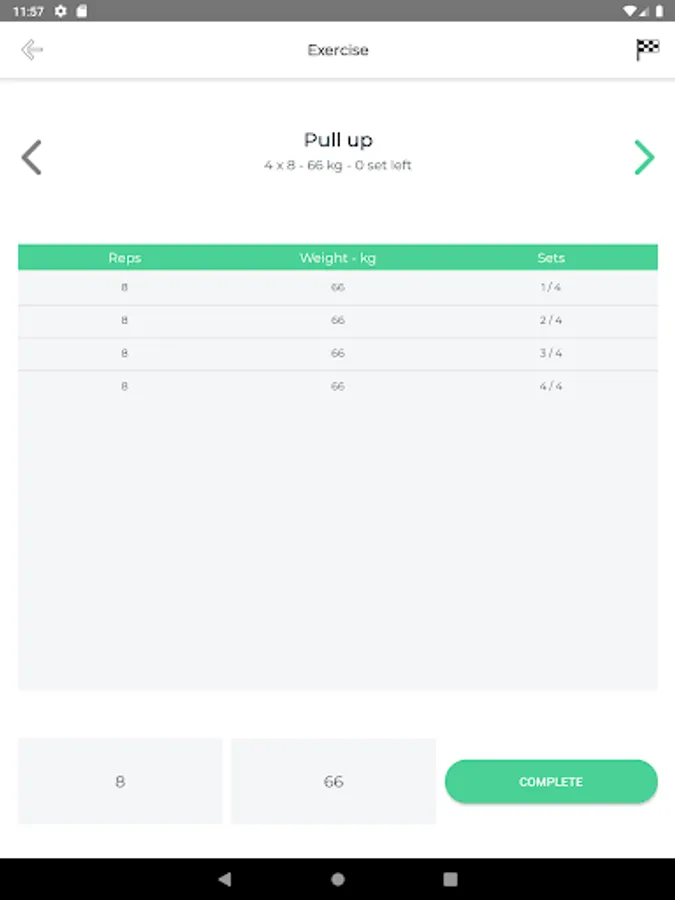Tap the back arrow in header

(32, 50)
